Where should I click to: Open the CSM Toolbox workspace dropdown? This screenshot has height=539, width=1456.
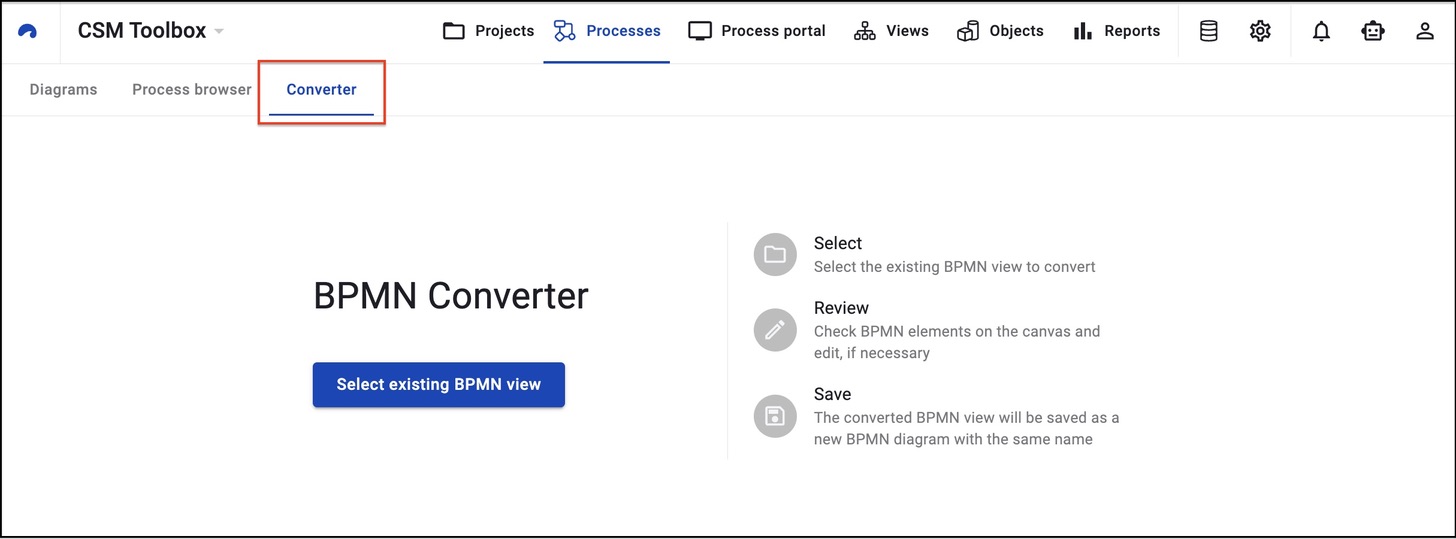pos(151,31)
